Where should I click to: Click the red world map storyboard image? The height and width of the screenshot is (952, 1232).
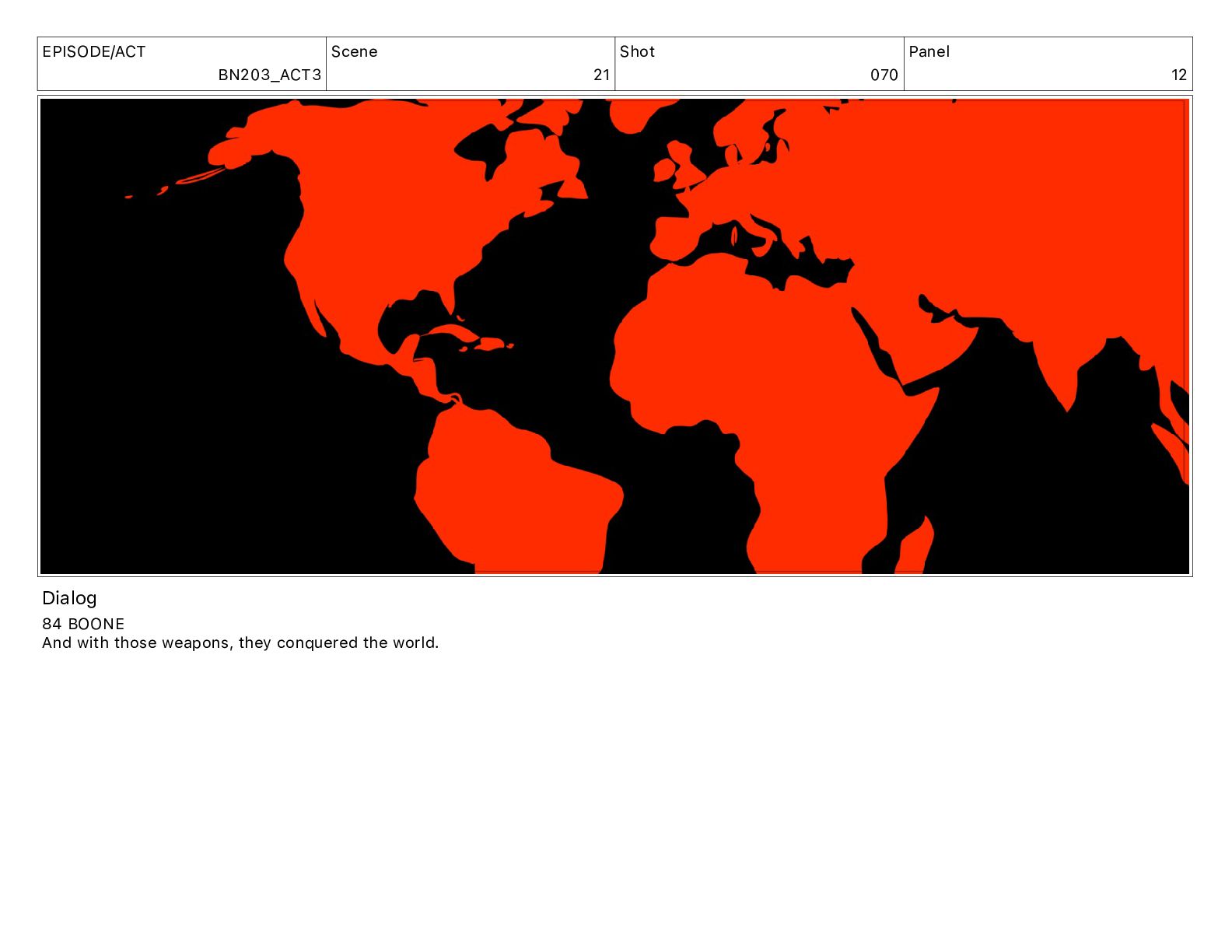614,336
